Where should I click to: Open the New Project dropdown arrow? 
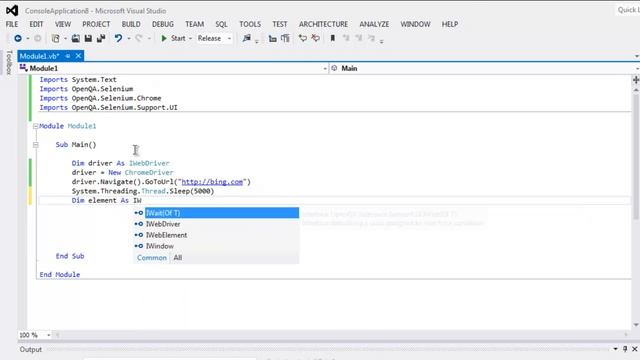click(65, 39)
